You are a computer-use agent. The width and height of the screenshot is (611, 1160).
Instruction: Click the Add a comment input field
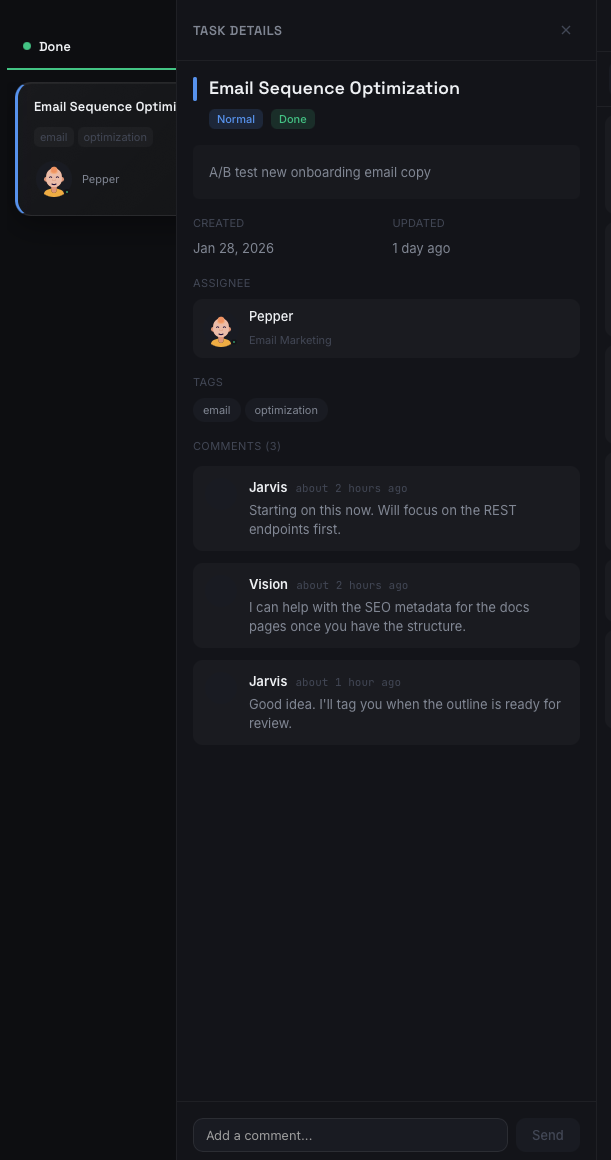(x=350, y=1135)
